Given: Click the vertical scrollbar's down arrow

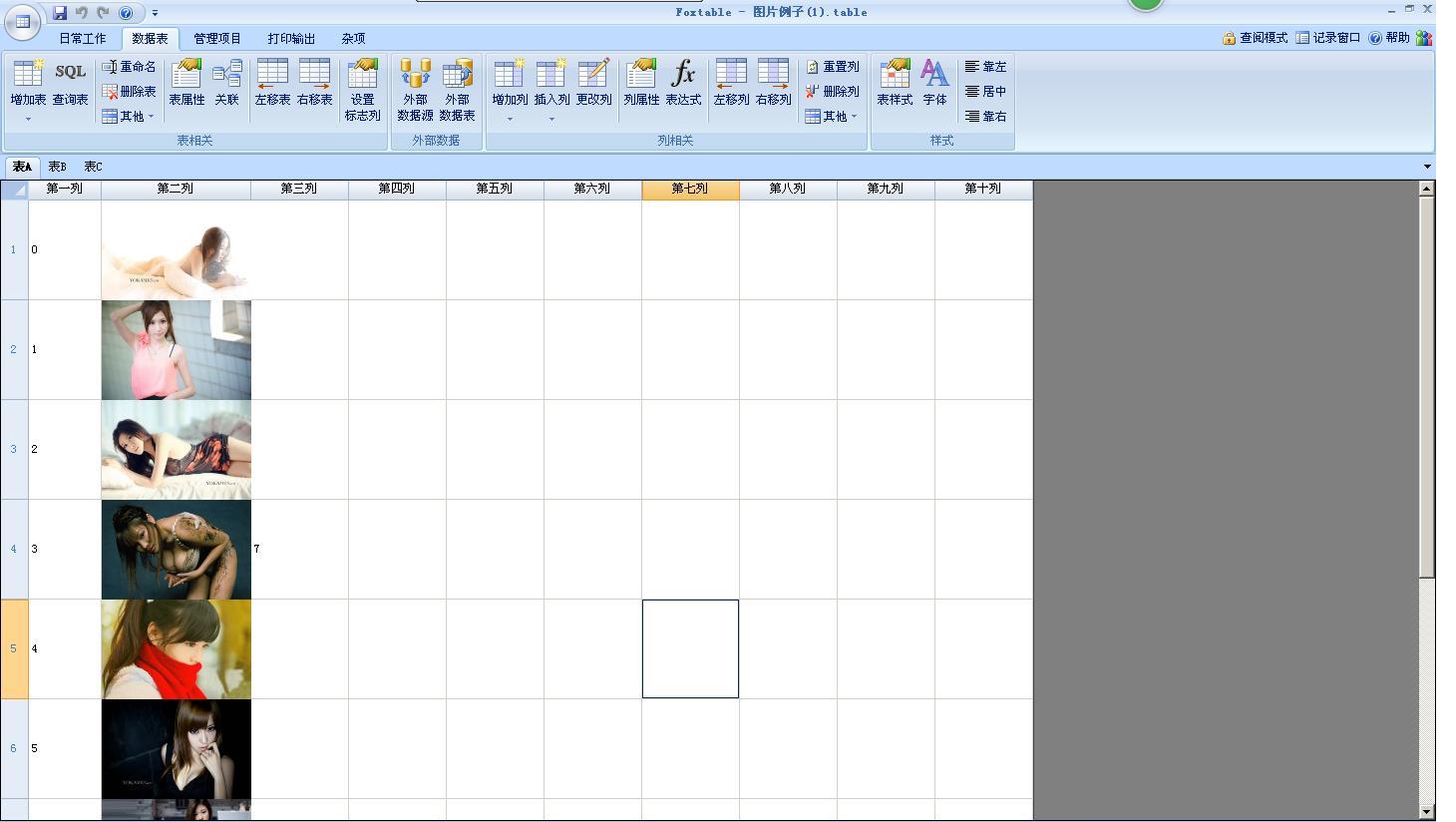Looking at the screenshot, I should (x=1426, y=812).
